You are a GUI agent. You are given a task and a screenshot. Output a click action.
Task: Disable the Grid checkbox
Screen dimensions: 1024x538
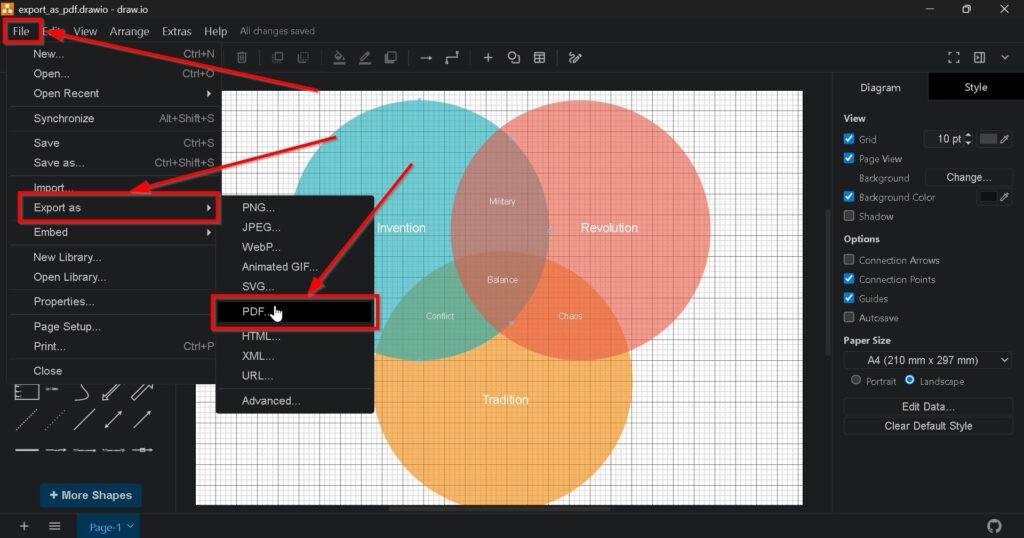[849, 139]
